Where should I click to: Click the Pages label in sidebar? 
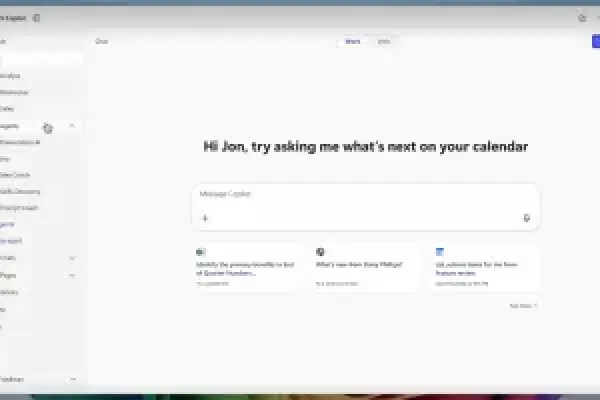8,275
